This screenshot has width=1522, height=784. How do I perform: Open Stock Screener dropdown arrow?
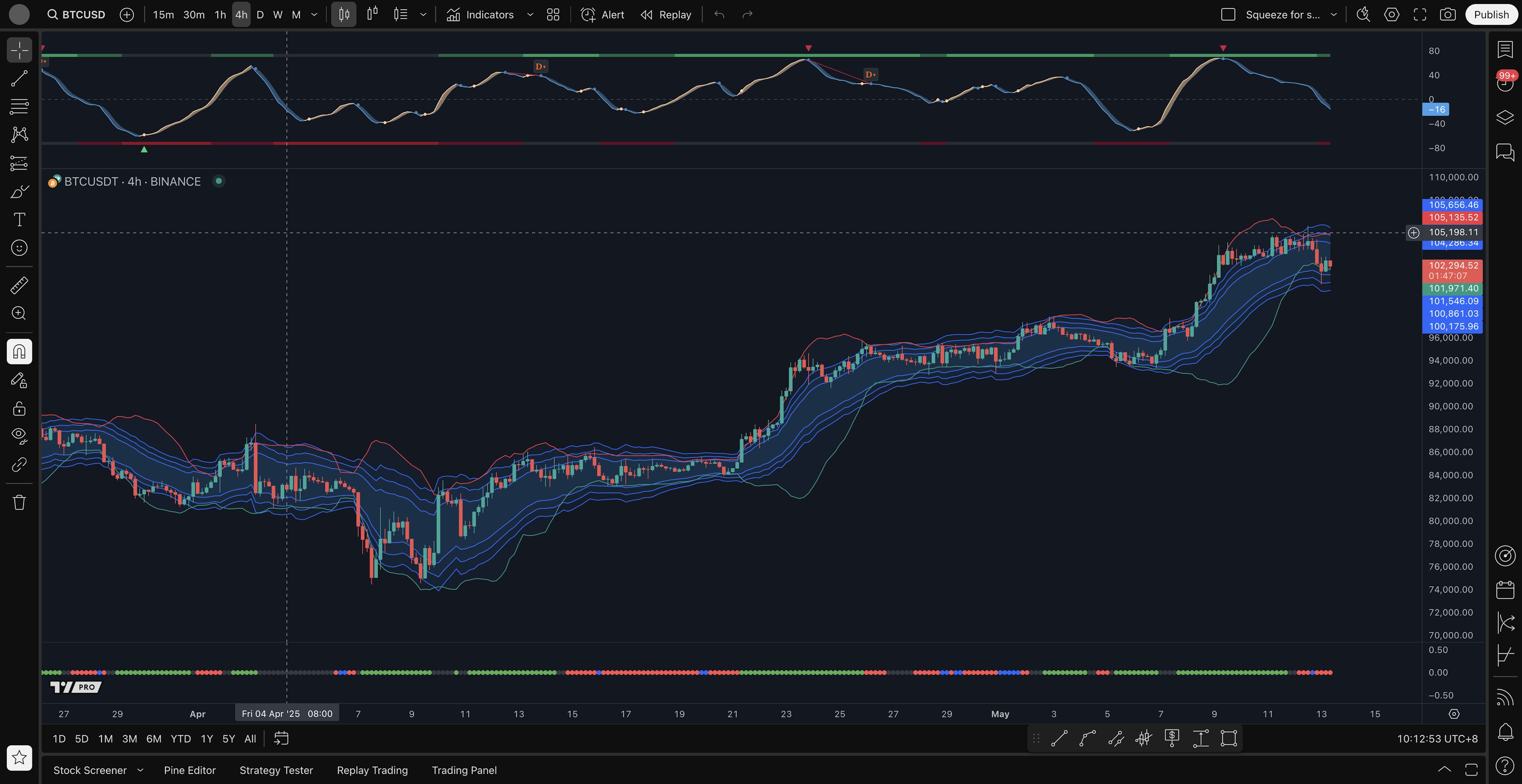pos(140,770)
